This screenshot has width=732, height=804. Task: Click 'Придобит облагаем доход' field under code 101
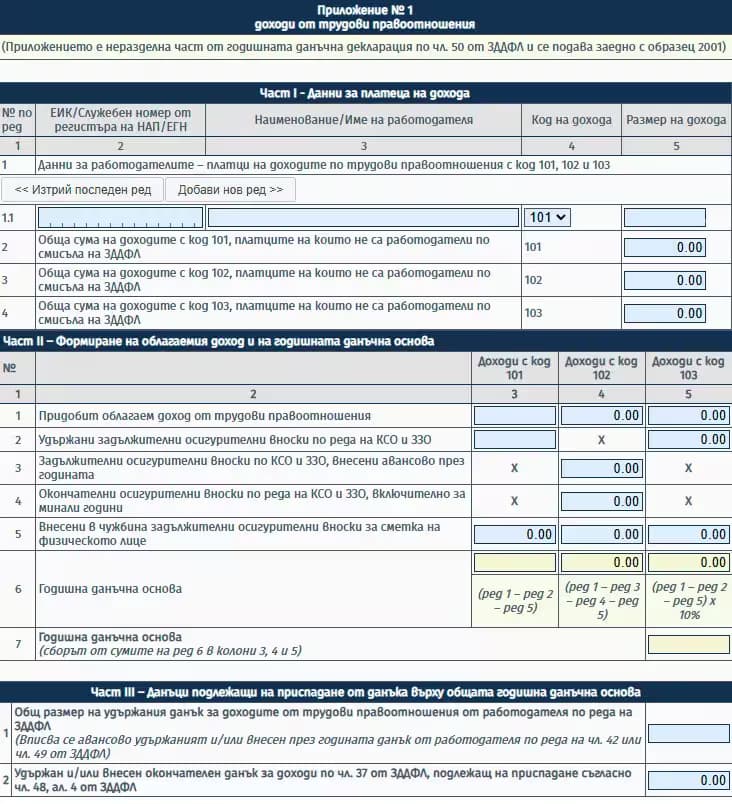coord(514,415)
